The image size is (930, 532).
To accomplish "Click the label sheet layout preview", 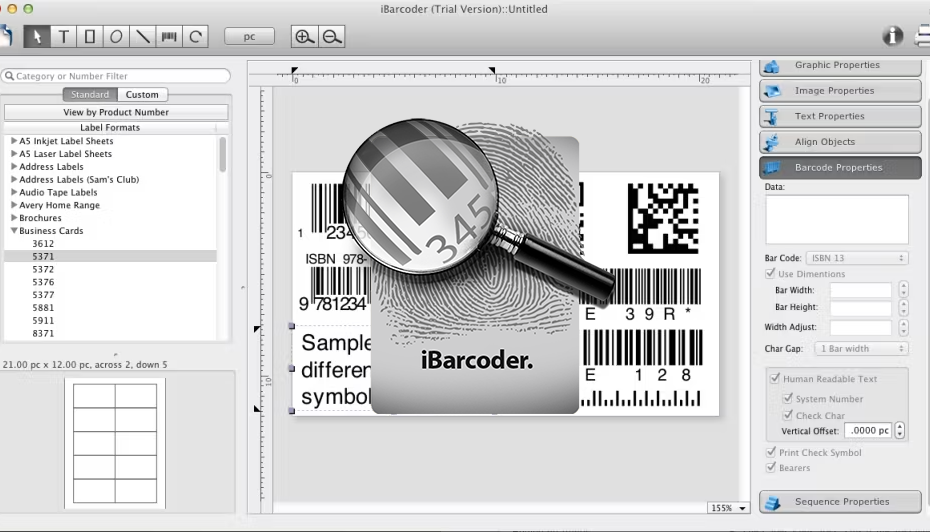I will coord(115,443).
